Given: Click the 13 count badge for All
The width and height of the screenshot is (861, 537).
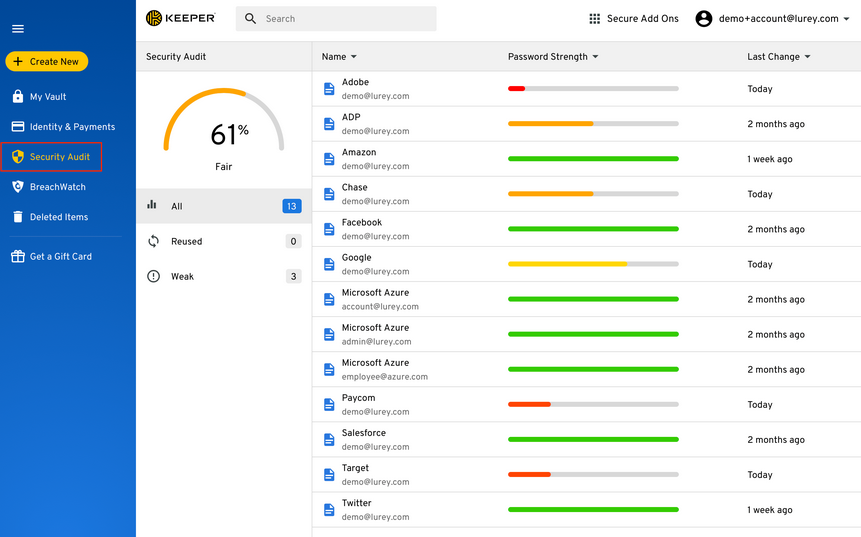Looking at the screenshot, I should pyautogui.click(x=292, y=206).
